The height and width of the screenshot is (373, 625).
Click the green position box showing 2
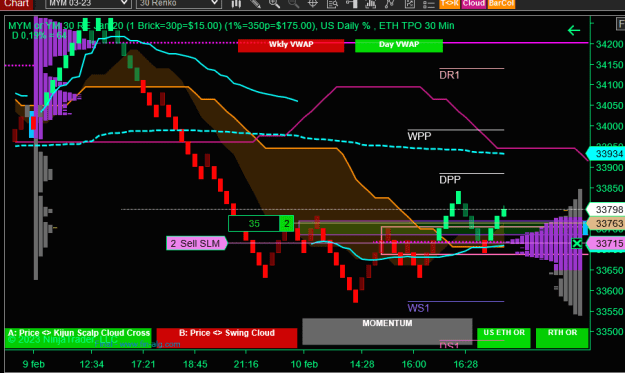click(287, 224)
